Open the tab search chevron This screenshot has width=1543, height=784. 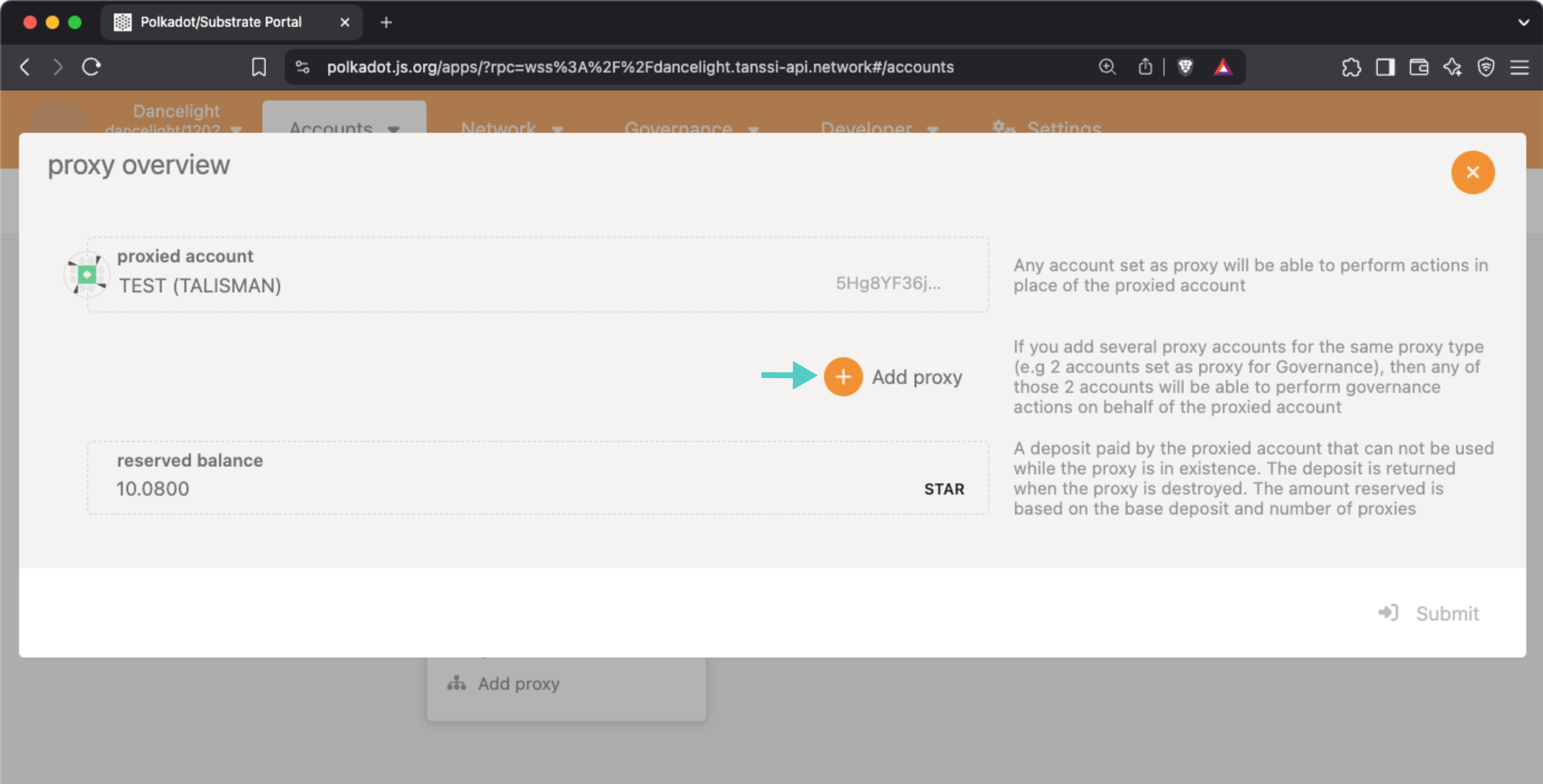click(1523, 23)
